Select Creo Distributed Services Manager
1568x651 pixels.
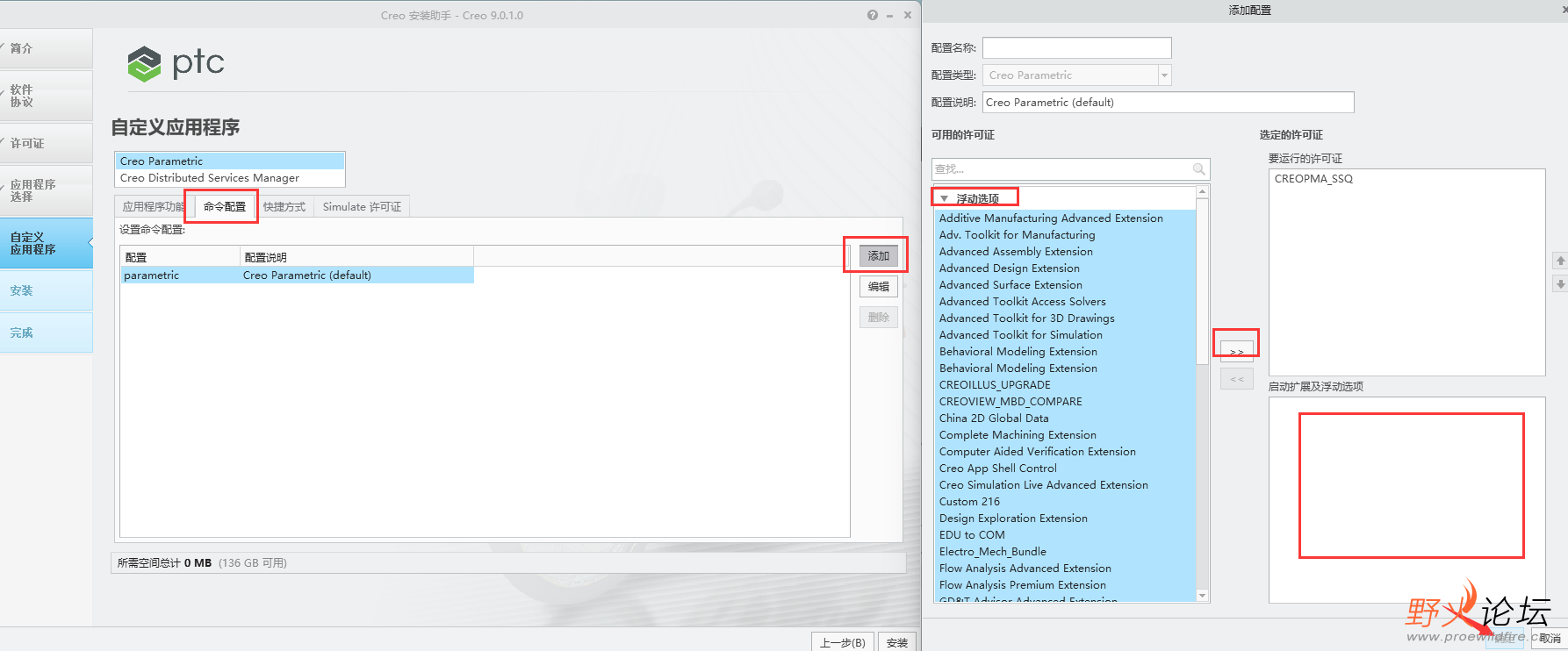pos(230,178)
